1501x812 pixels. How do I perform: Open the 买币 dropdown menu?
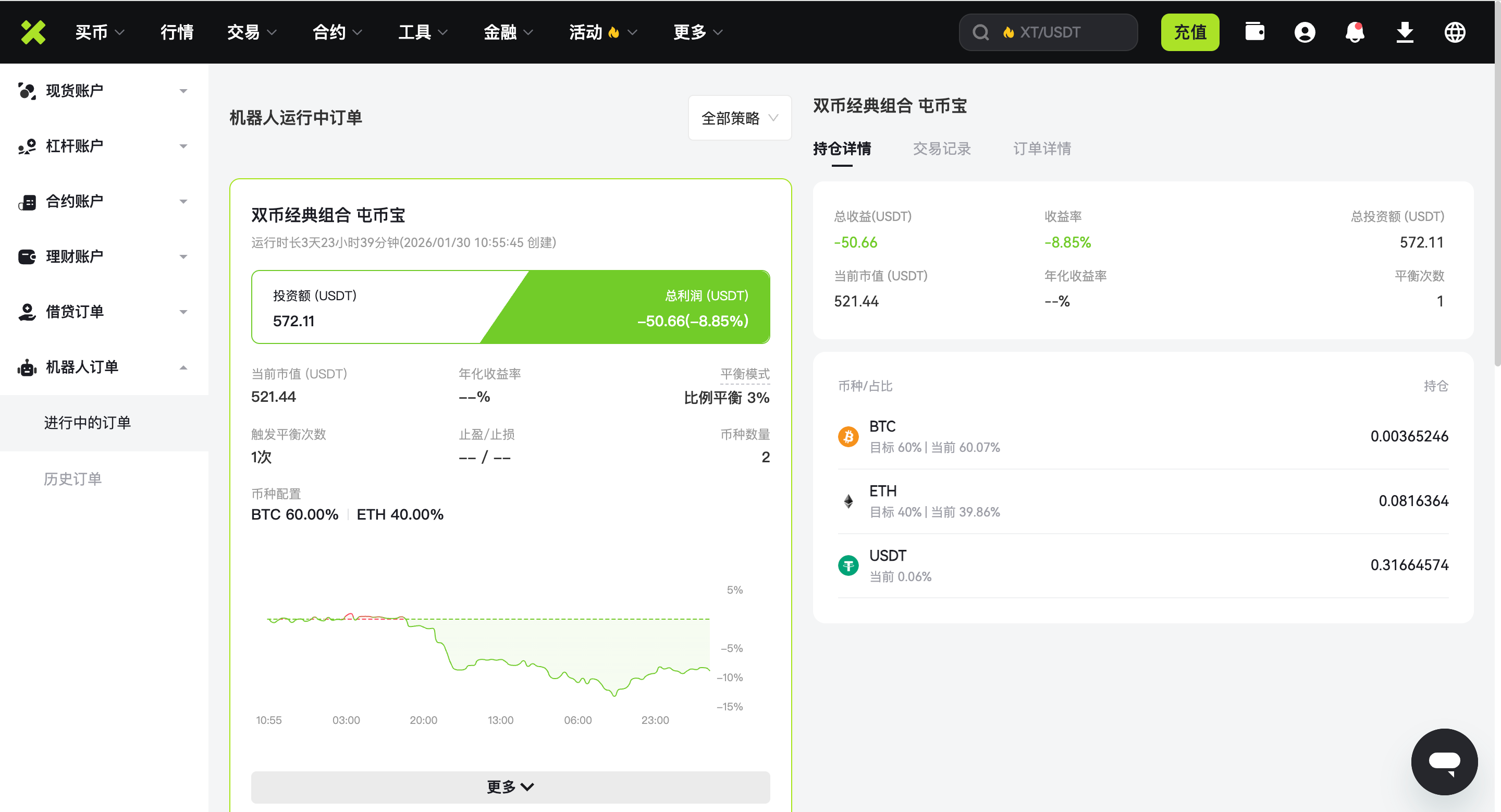pos(100,32)
